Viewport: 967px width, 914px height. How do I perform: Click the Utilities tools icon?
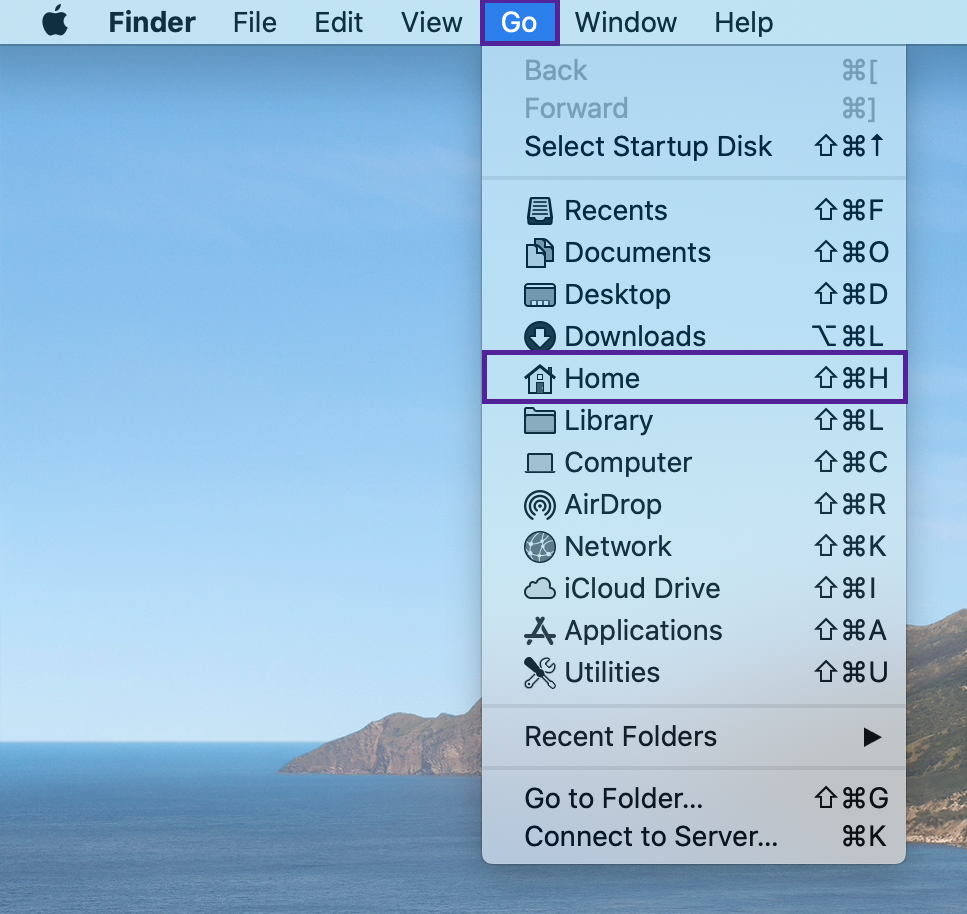click(x=540, y=672)
